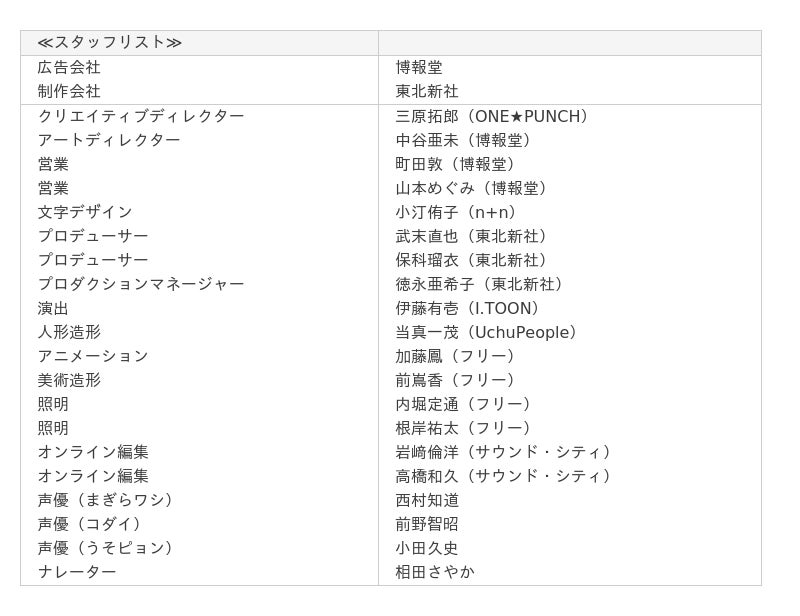Click the クリエイティブディレクター role label
This screenshot has height=616, width=800.
click(x=141, y=116)
